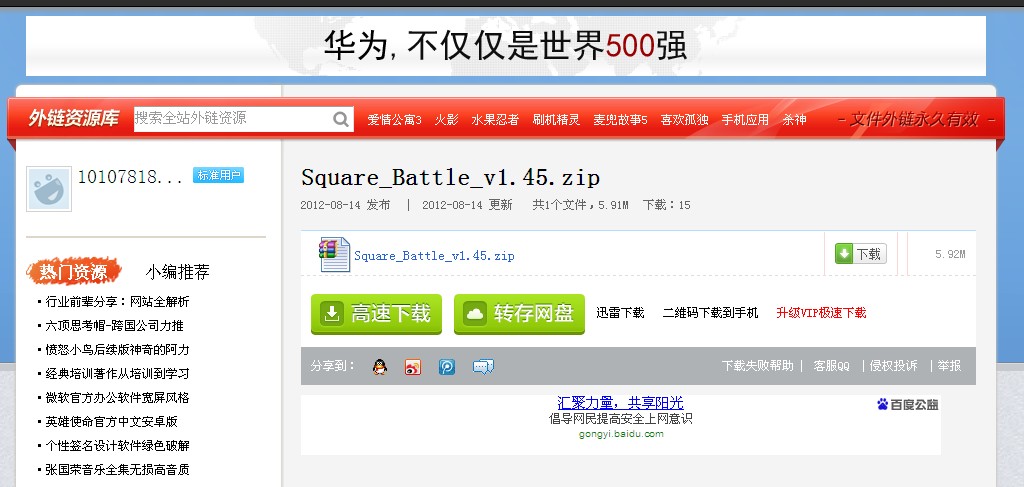Open 个性签名设计软件绿色破解 link
The width and height of the screenshot is (1024, 487).
coord(118,446)
